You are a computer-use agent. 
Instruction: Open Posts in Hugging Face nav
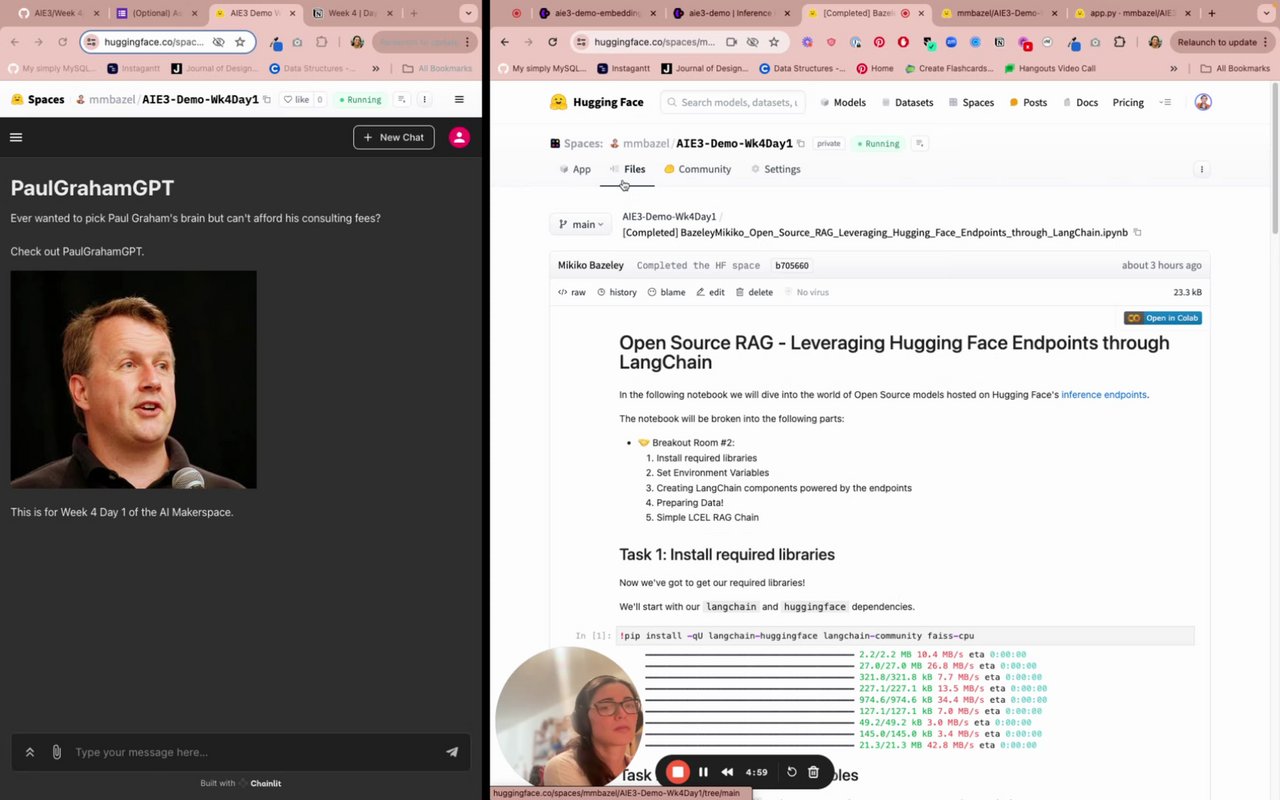1028,102
